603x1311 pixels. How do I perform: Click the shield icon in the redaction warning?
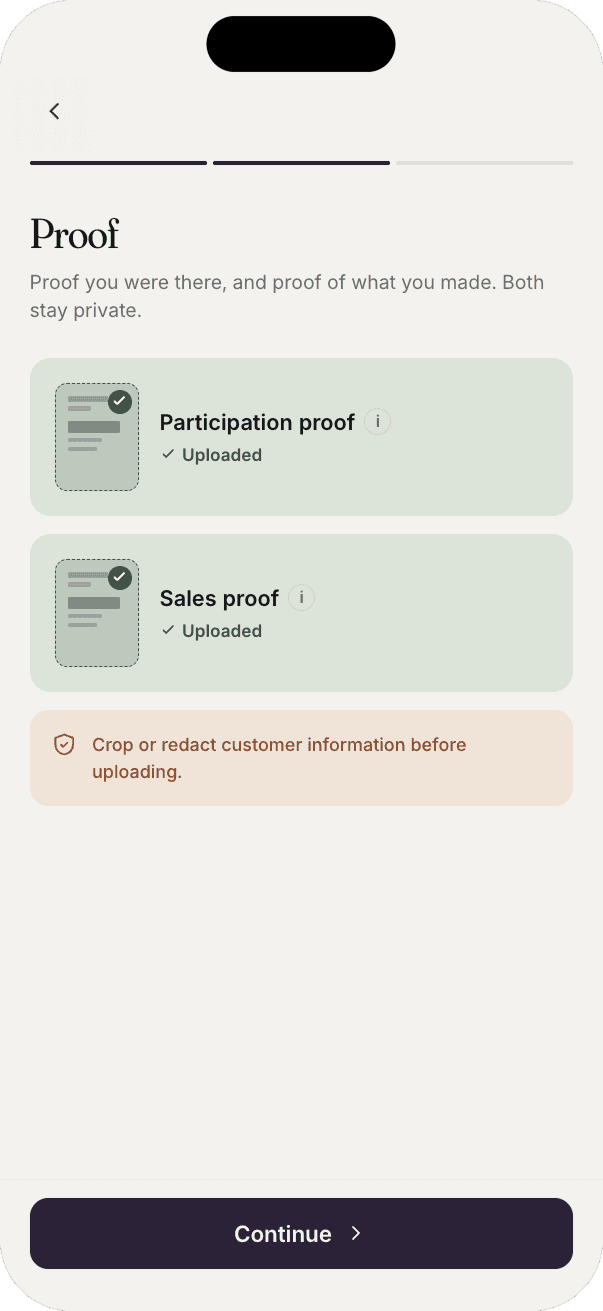click(x=64, y=744)
